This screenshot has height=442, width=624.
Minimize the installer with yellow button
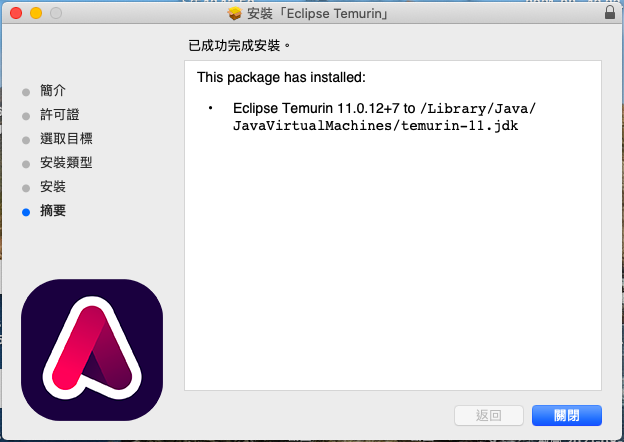coord(36,13)
